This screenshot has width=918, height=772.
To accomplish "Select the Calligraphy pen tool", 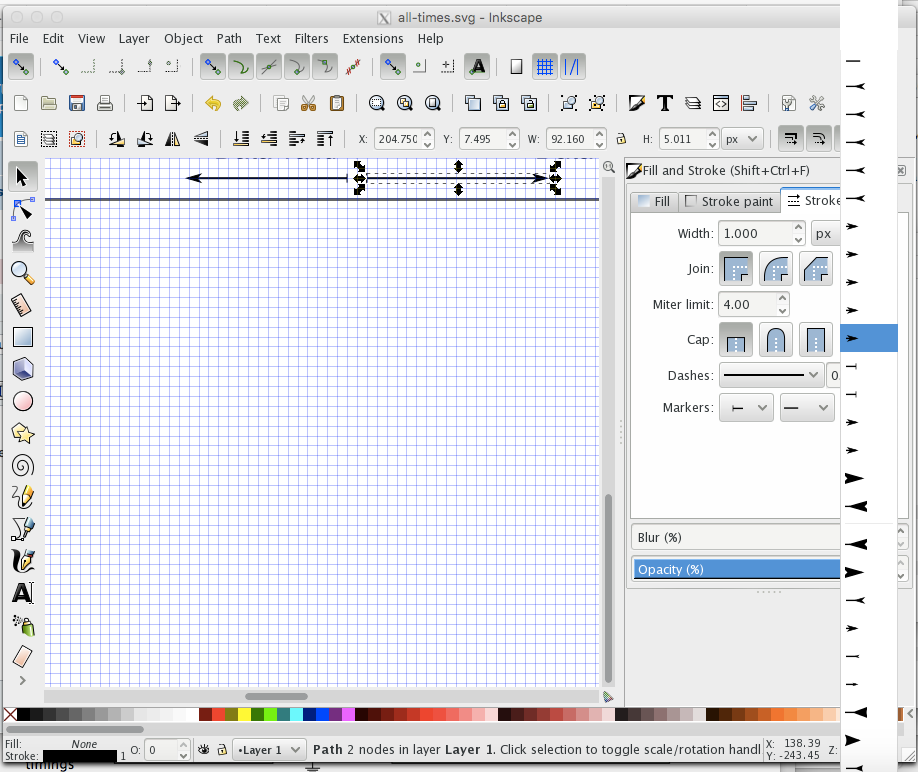I will coord(23,561).
